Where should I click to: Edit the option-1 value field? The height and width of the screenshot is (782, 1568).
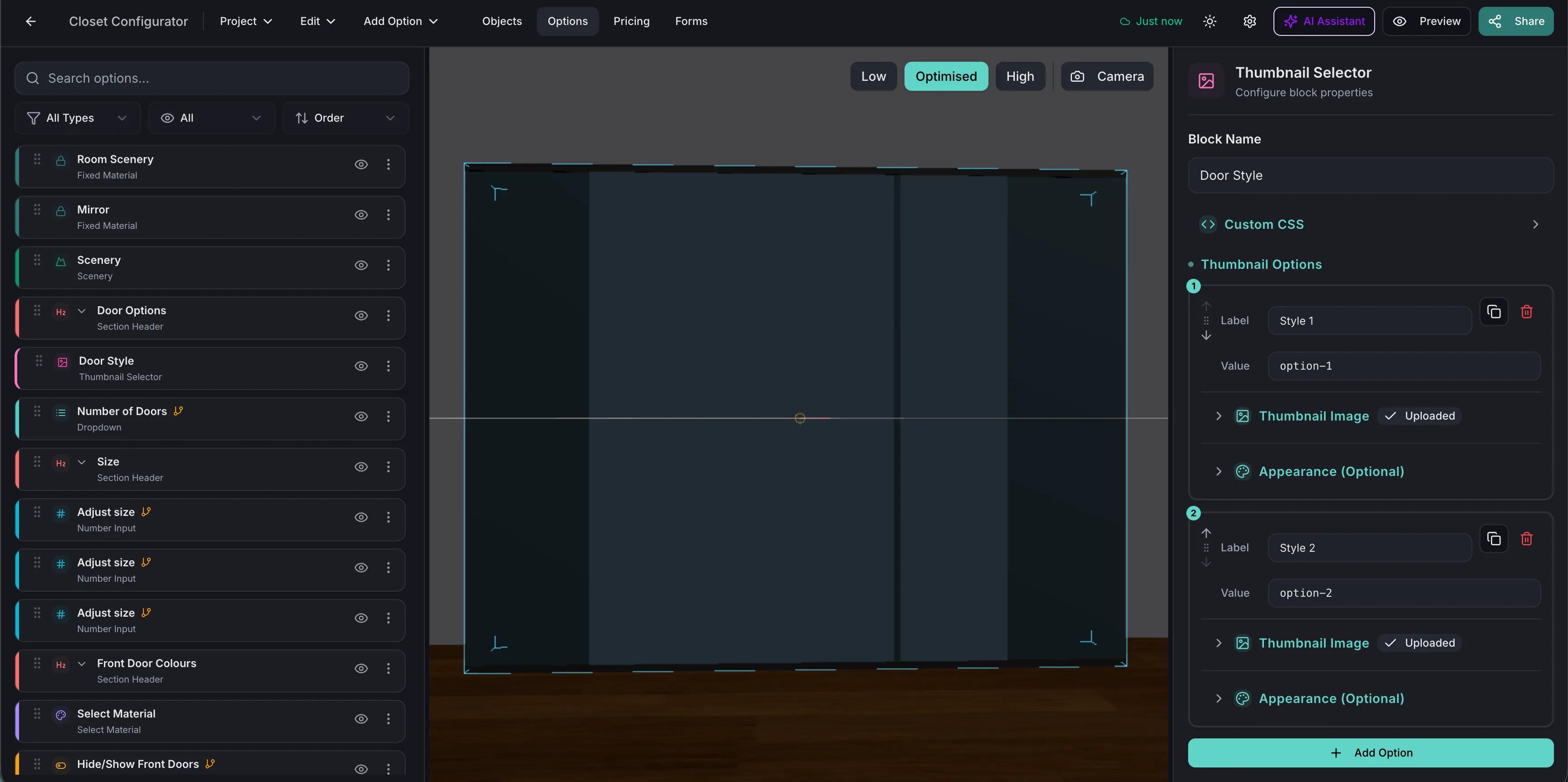[x=1404, y=366]
